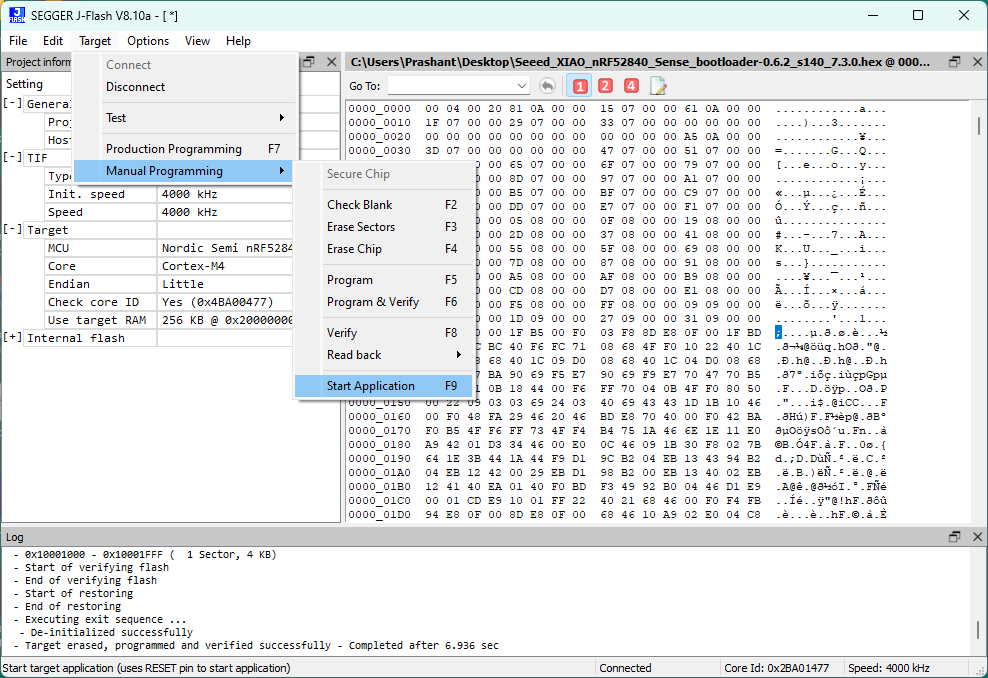The width and height of the screenshot is (988, 678).
Task: Click the SEGGER J-Flash app icon
Action: coord(16,15)
